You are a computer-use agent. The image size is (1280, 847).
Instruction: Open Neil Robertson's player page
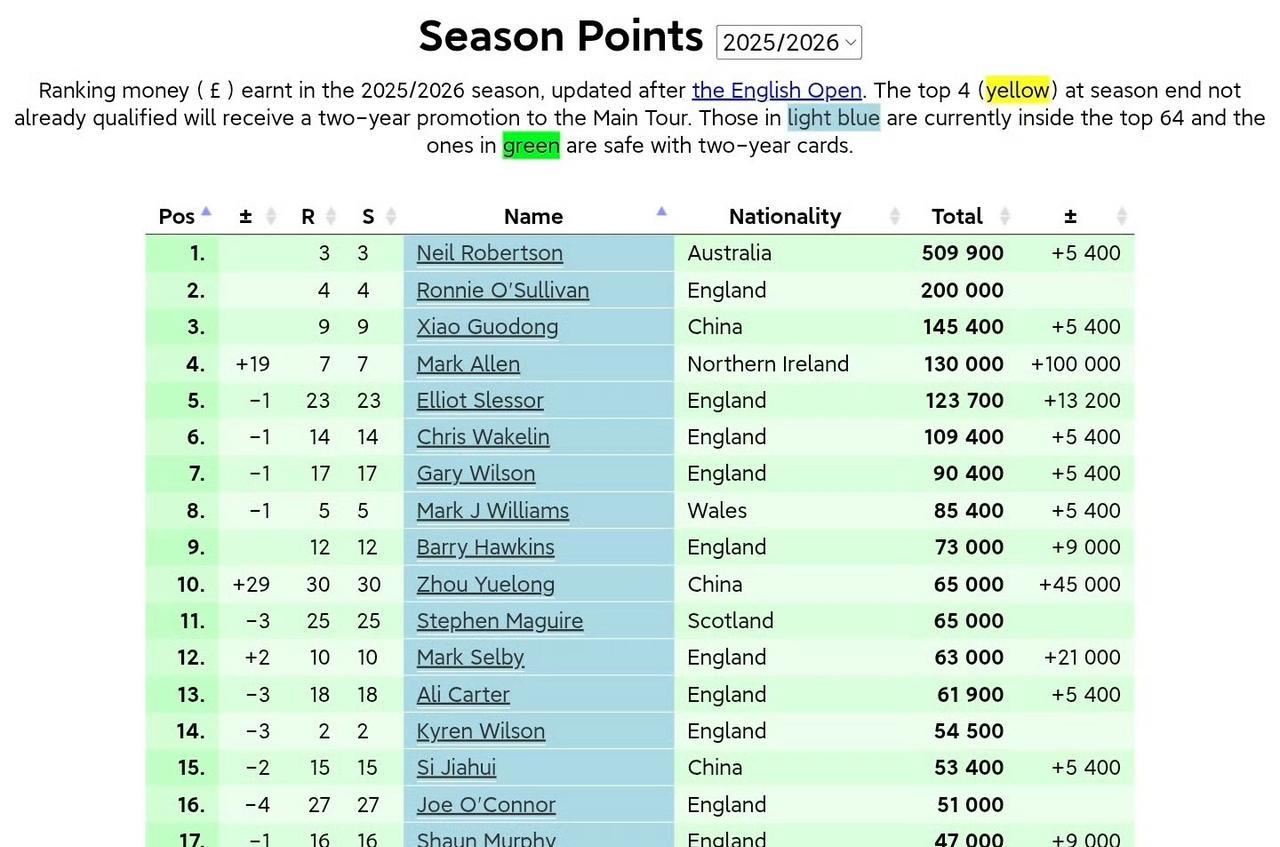(x=489, y=253)
